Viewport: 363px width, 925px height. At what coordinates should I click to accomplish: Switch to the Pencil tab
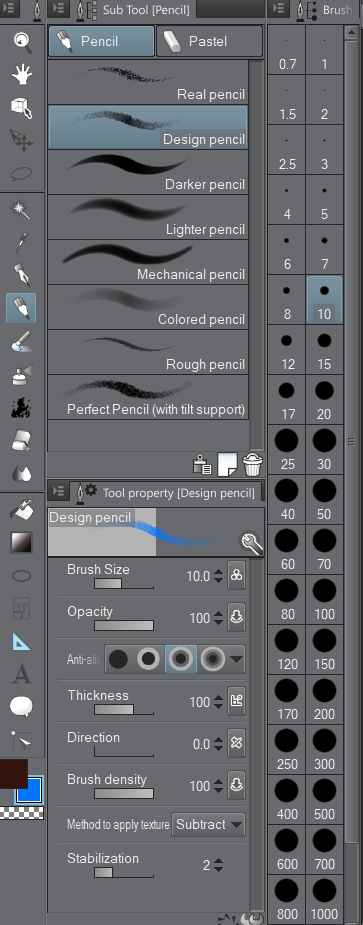click(x=101, y=41)
